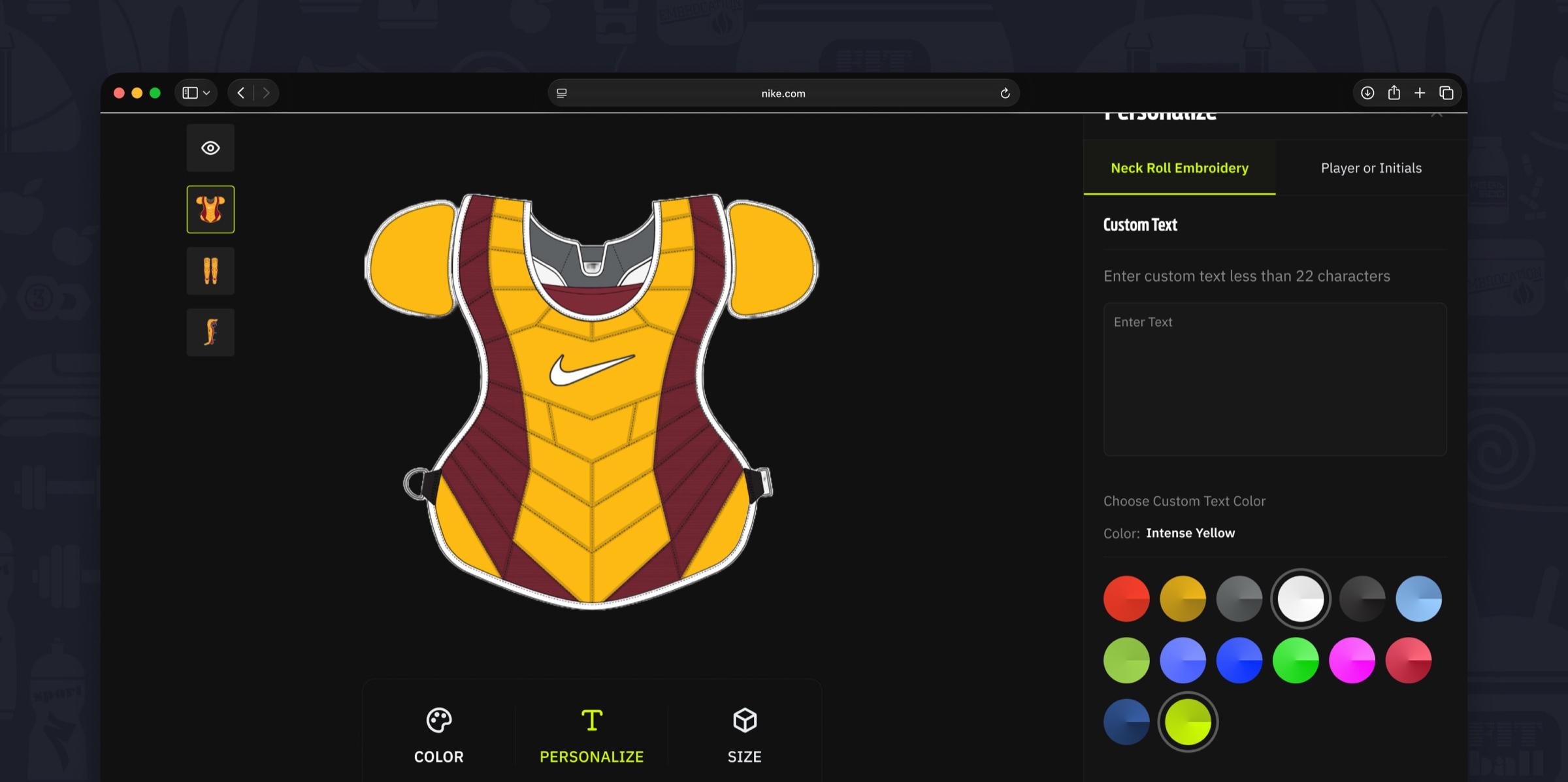Go forward in browser history

pos(266,93)
